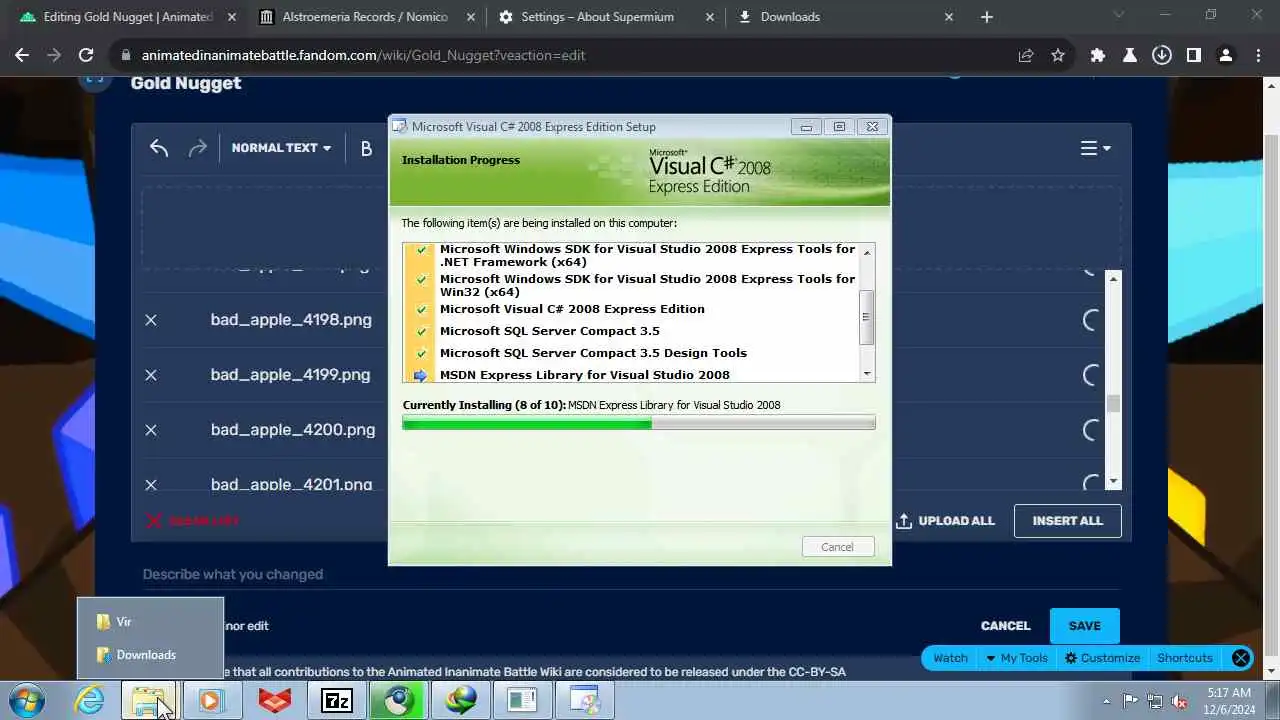This screenshot has width=1280, height=720.
Task: Click the redo arrow in wiki editor
Action: point(198,148)
